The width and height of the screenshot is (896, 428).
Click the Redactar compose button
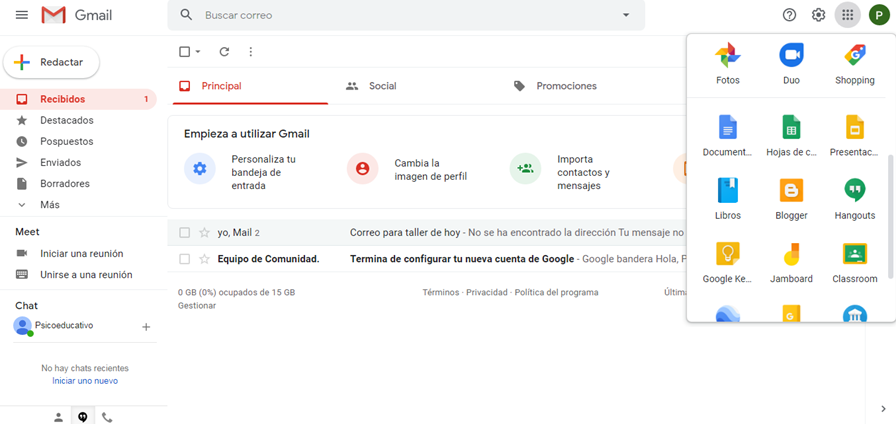point(51,62)
